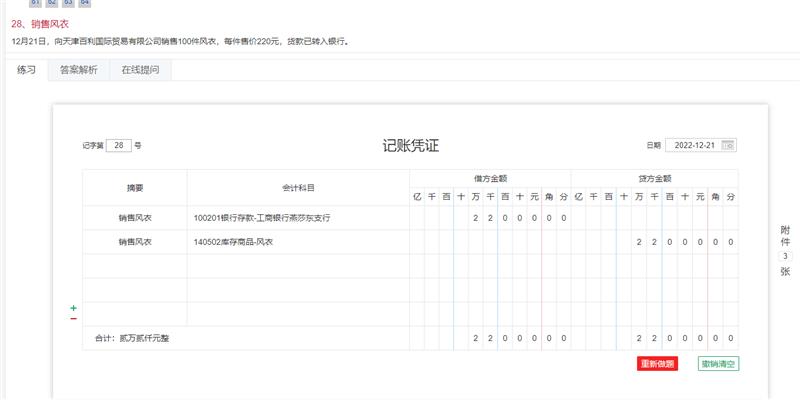Click the voucher number field showing 28
Image resolution: width=800 pixels, height=400 pixels.
pyautogui.click(x=118, y=145)
